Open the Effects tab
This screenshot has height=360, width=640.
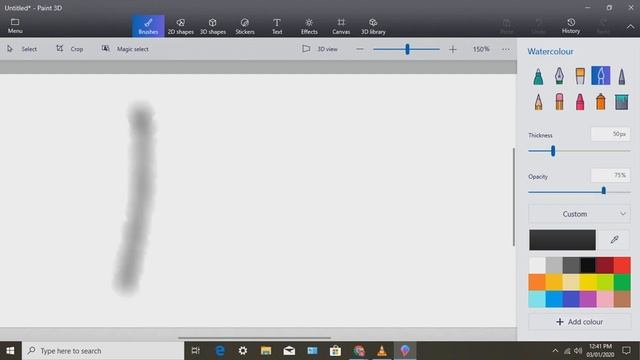coord(309,26)
